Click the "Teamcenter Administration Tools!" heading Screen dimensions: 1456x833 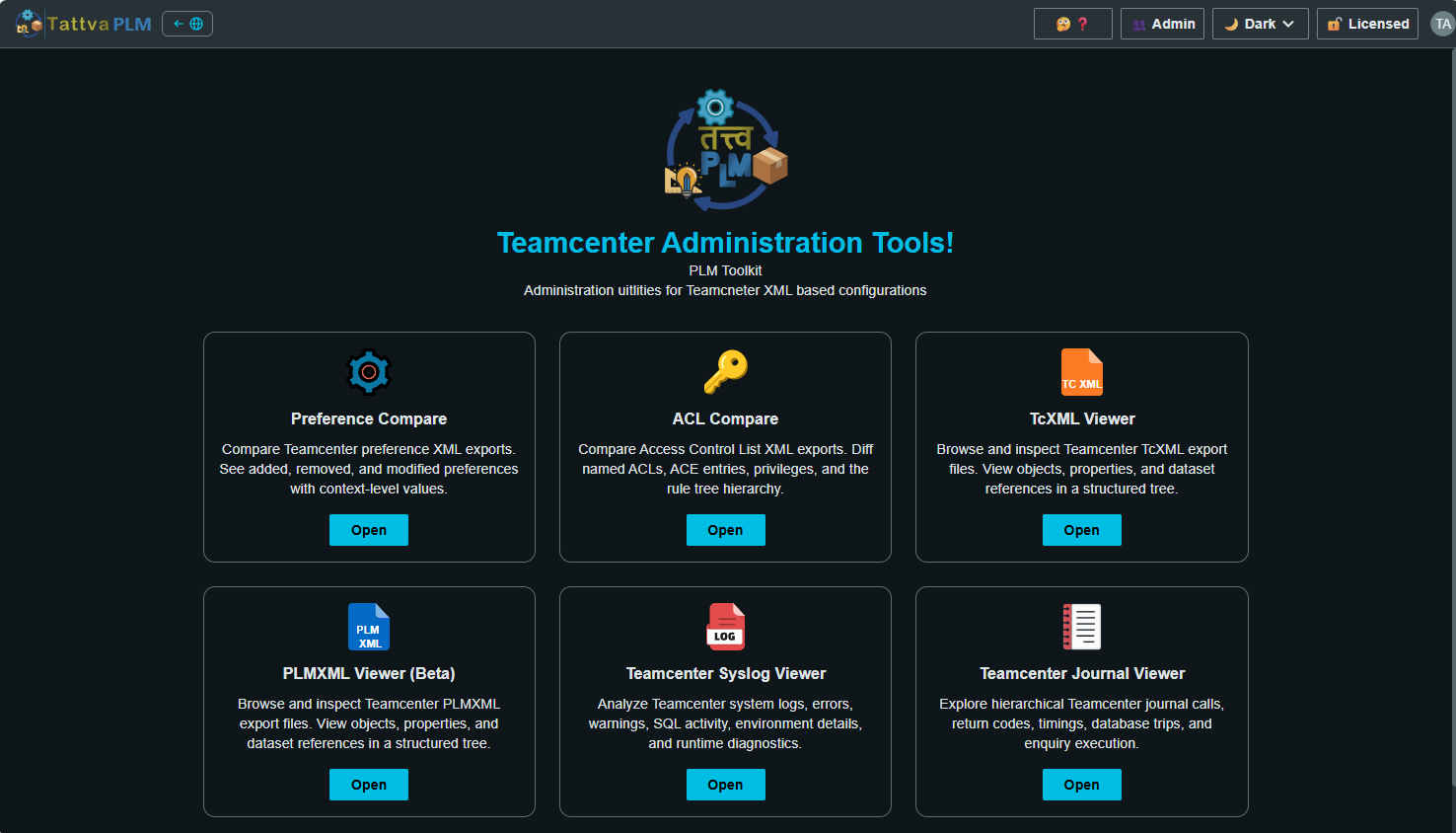(725, 243)
